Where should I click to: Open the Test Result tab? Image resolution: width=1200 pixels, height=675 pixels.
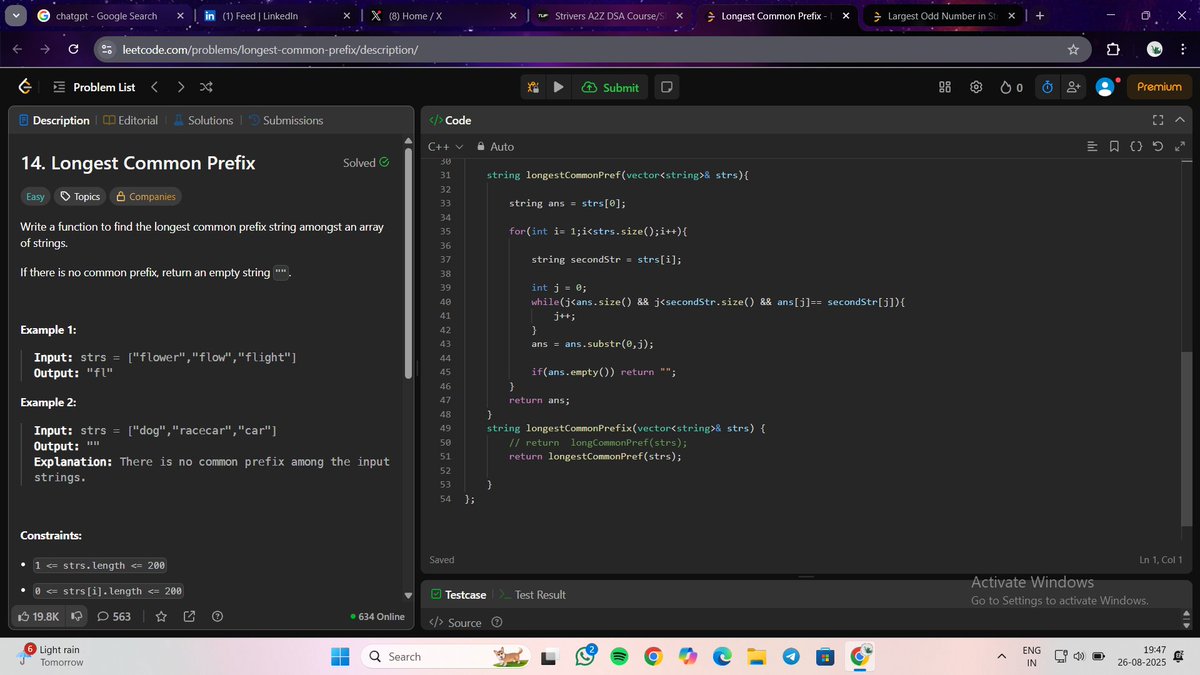[x=532, y=594]
